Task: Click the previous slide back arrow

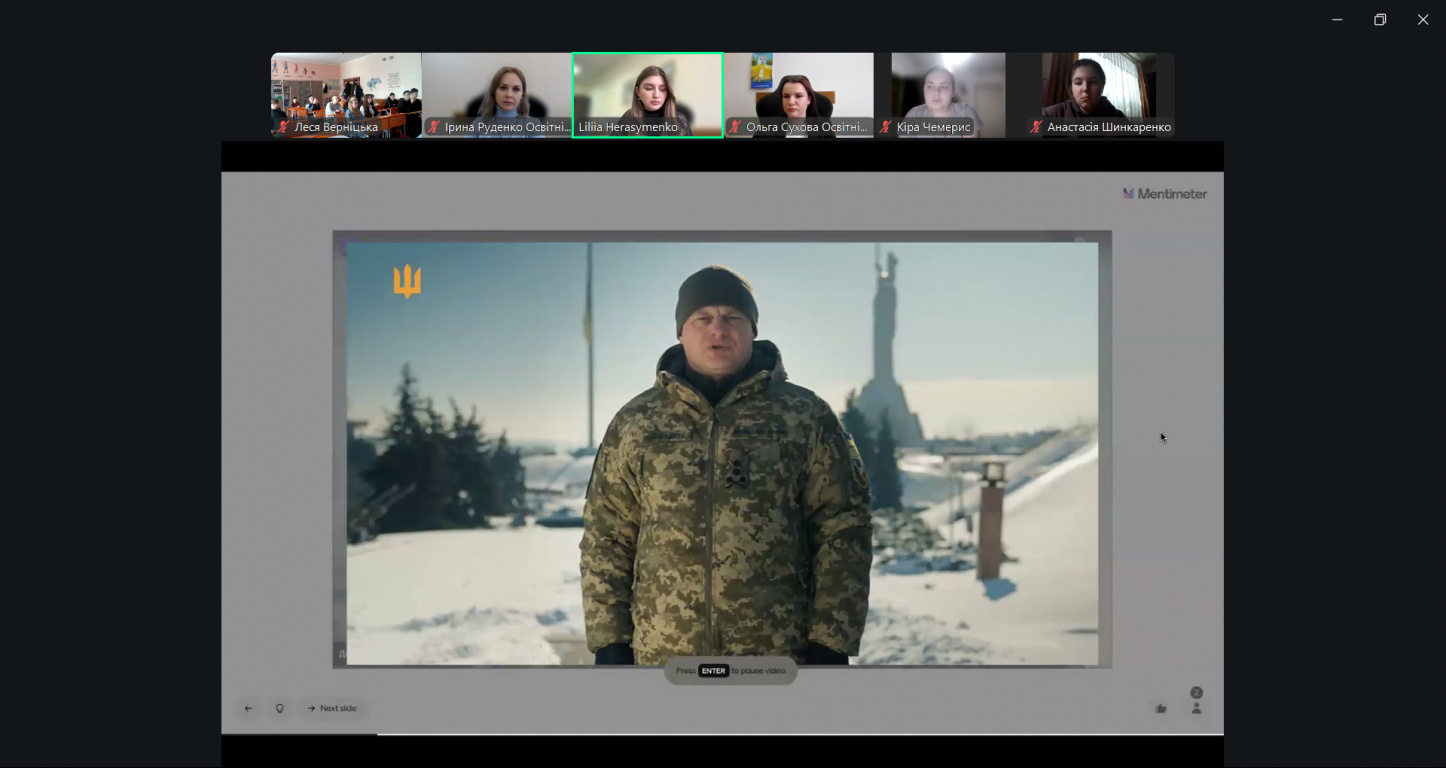Action: click(248, 708)
